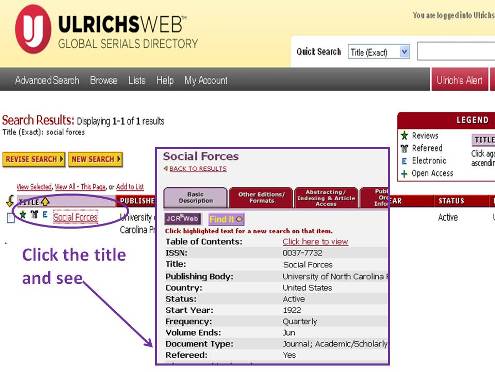Click the Frequency value Quarterly
495x372 pixels.
300,322
